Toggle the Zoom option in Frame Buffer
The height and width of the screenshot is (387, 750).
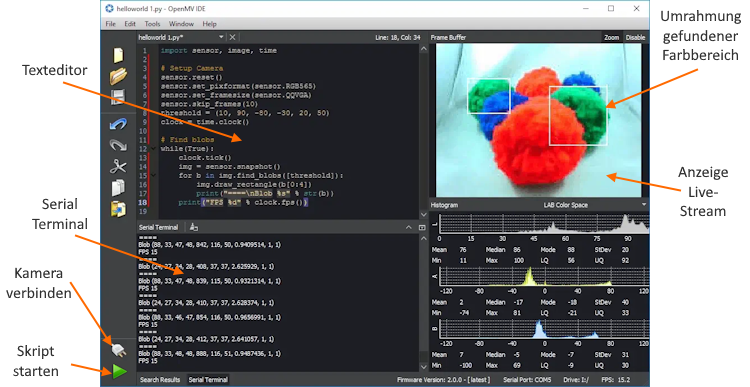611,37
